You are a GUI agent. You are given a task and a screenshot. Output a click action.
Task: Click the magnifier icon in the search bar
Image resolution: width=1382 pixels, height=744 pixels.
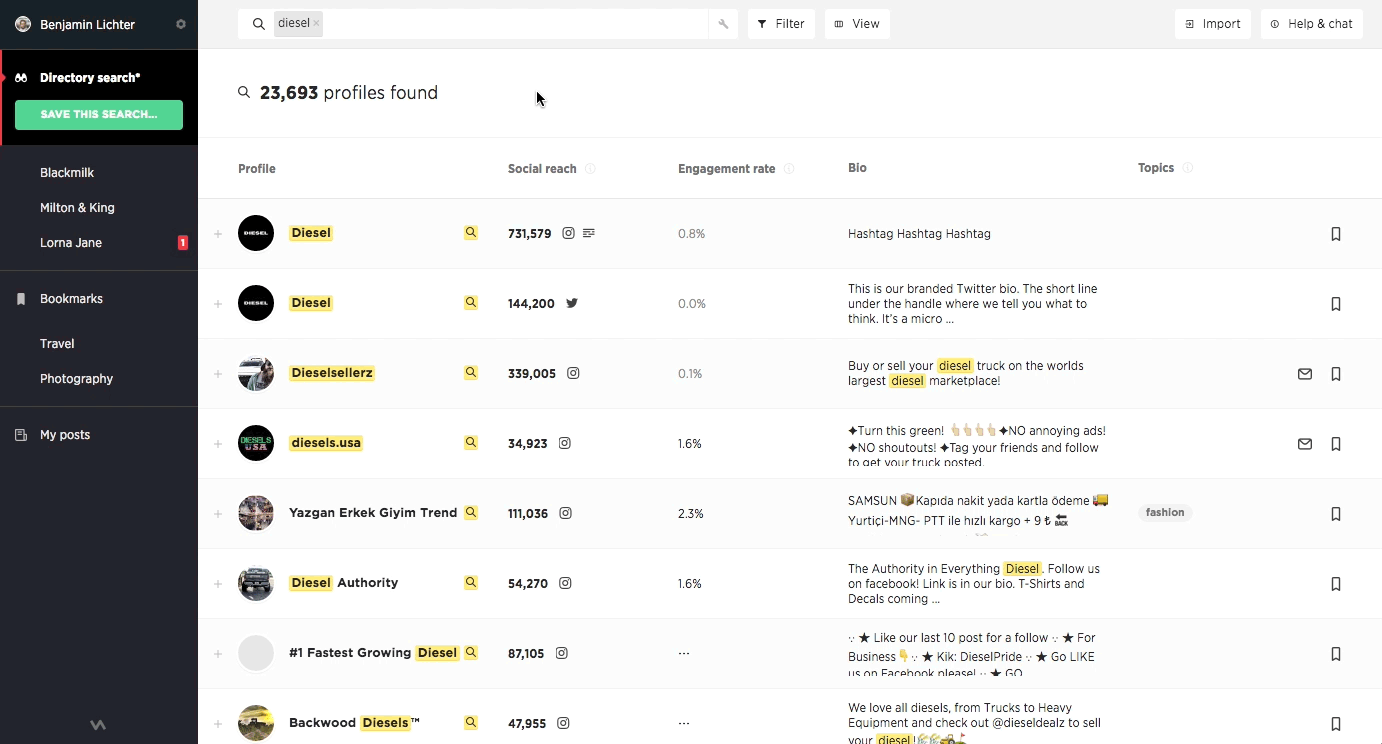pos(258,24)
